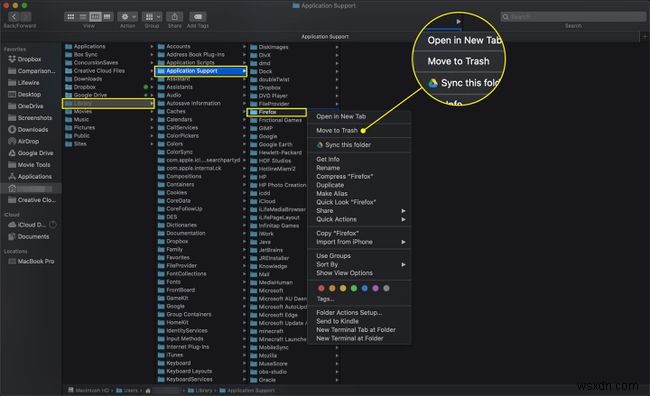Click the Back navigation arrow
650x396 pixels.
(14, 17)
